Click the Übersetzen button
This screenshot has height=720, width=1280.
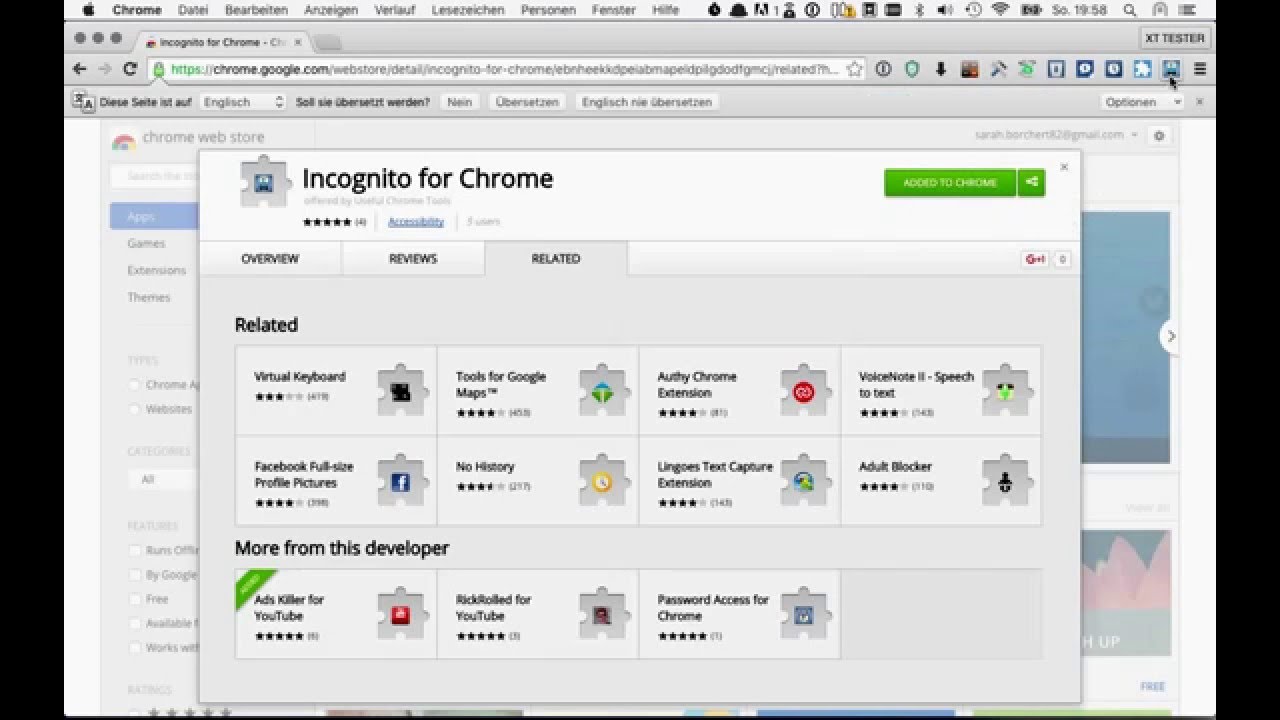pyautogui.click(x=527, y=102)
